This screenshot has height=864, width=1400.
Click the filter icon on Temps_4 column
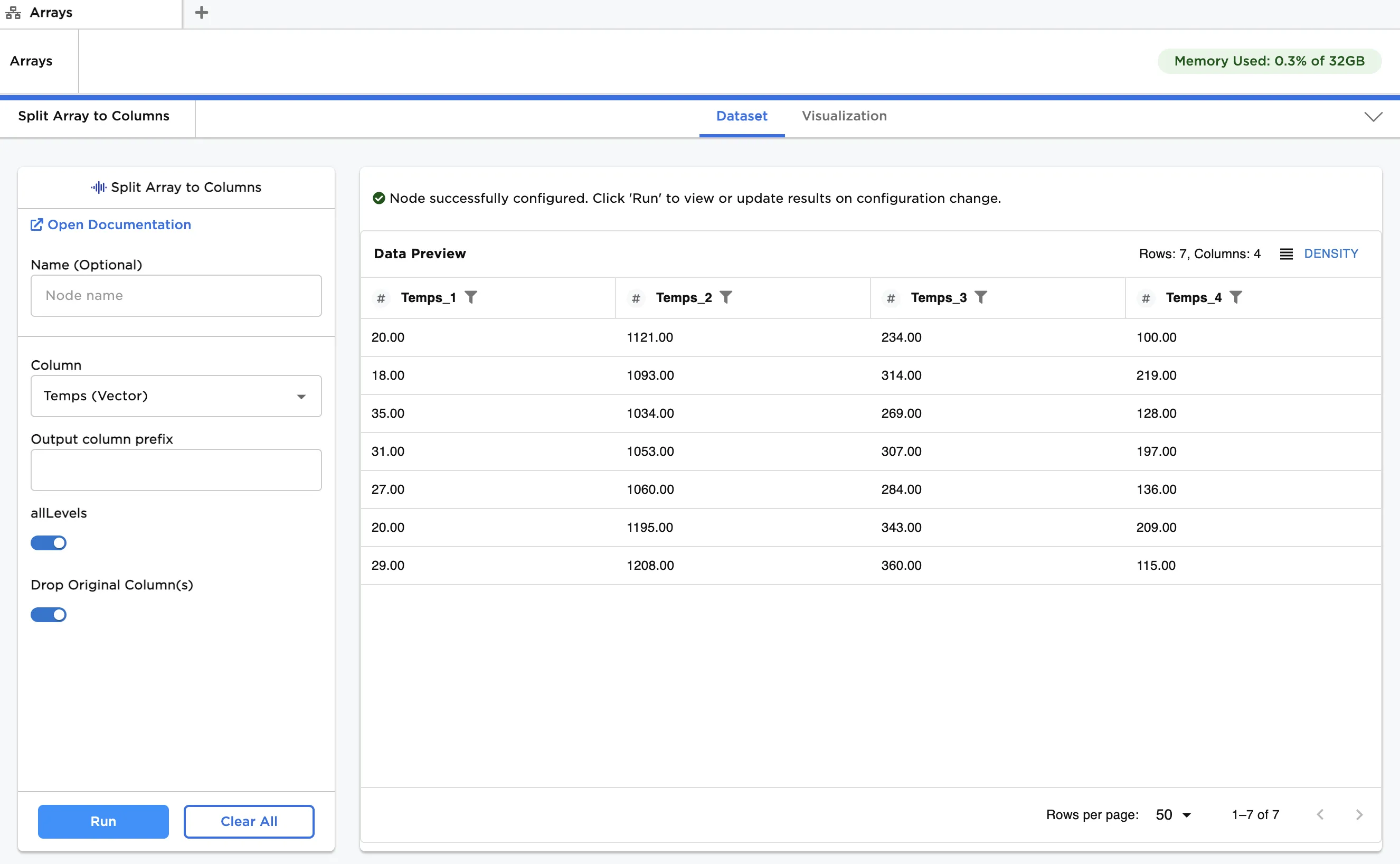point(1235,297)
